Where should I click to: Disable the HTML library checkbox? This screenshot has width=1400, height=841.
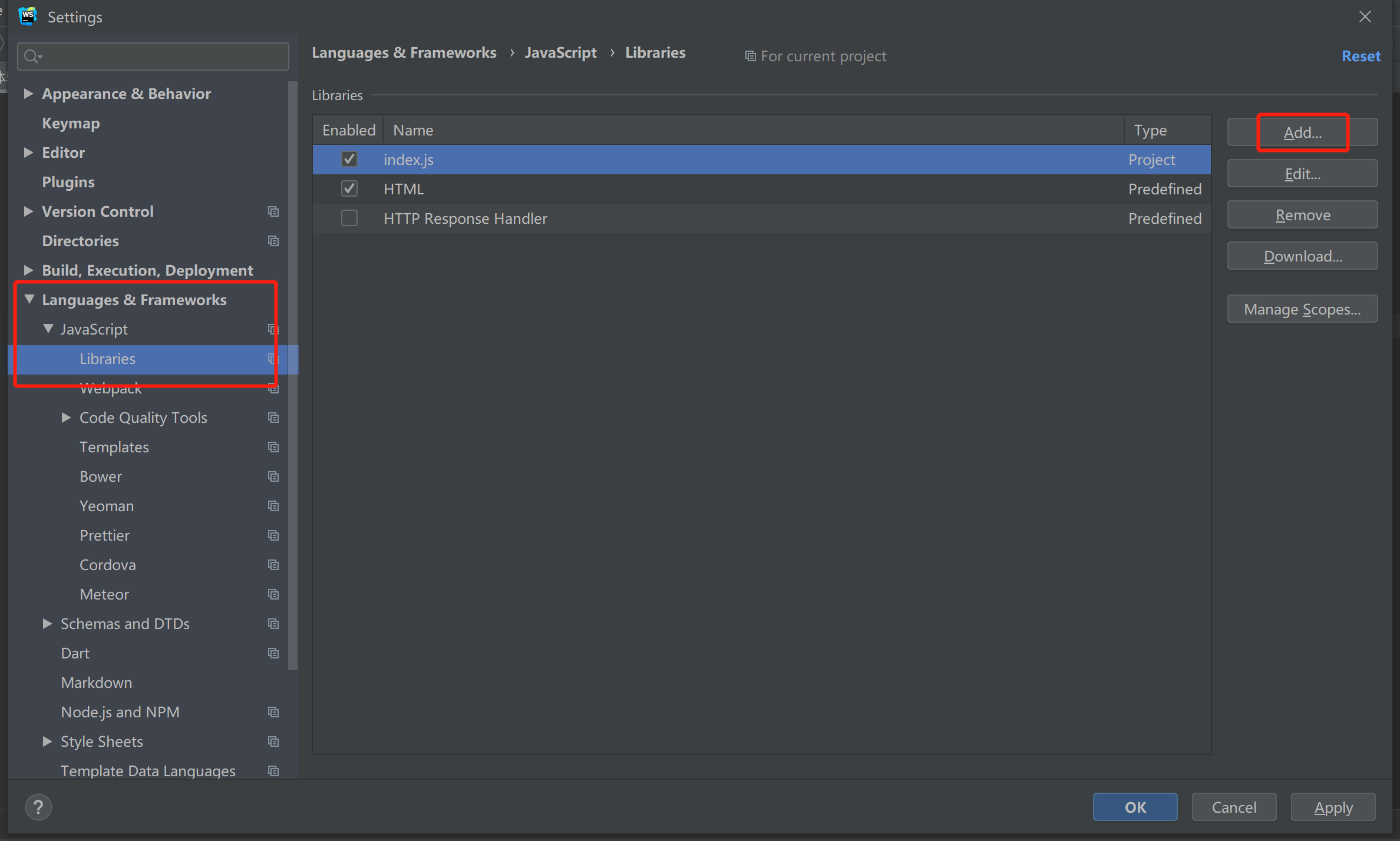coord(349,188)
